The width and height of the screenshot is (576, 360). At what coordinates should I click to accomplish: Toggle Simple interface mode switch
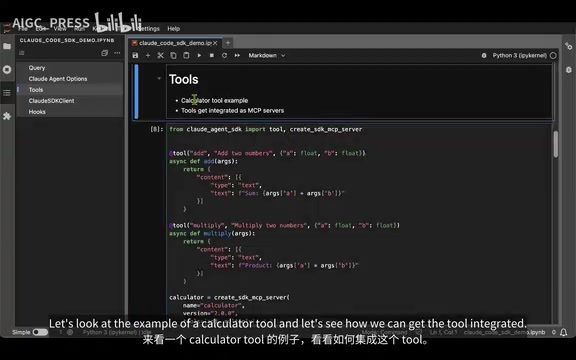[40, 332]
